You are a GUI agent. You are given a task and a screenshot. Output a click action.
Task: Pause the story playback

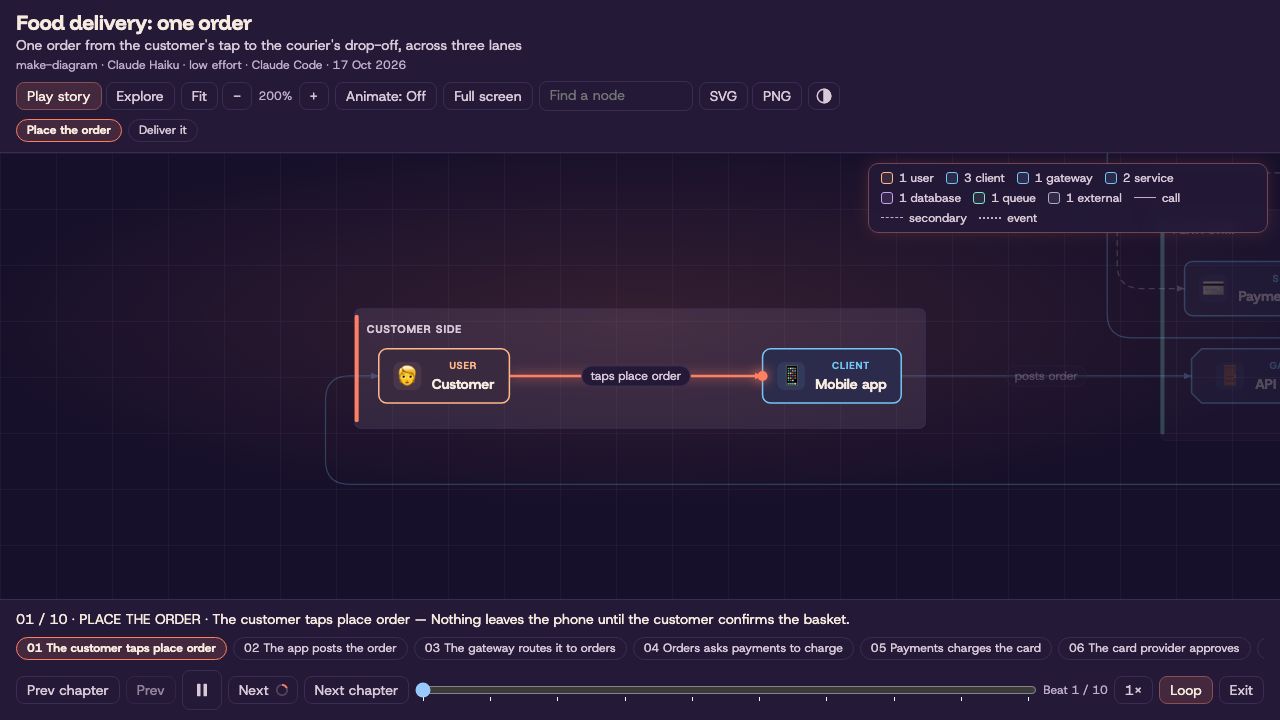tap(202, 690)
